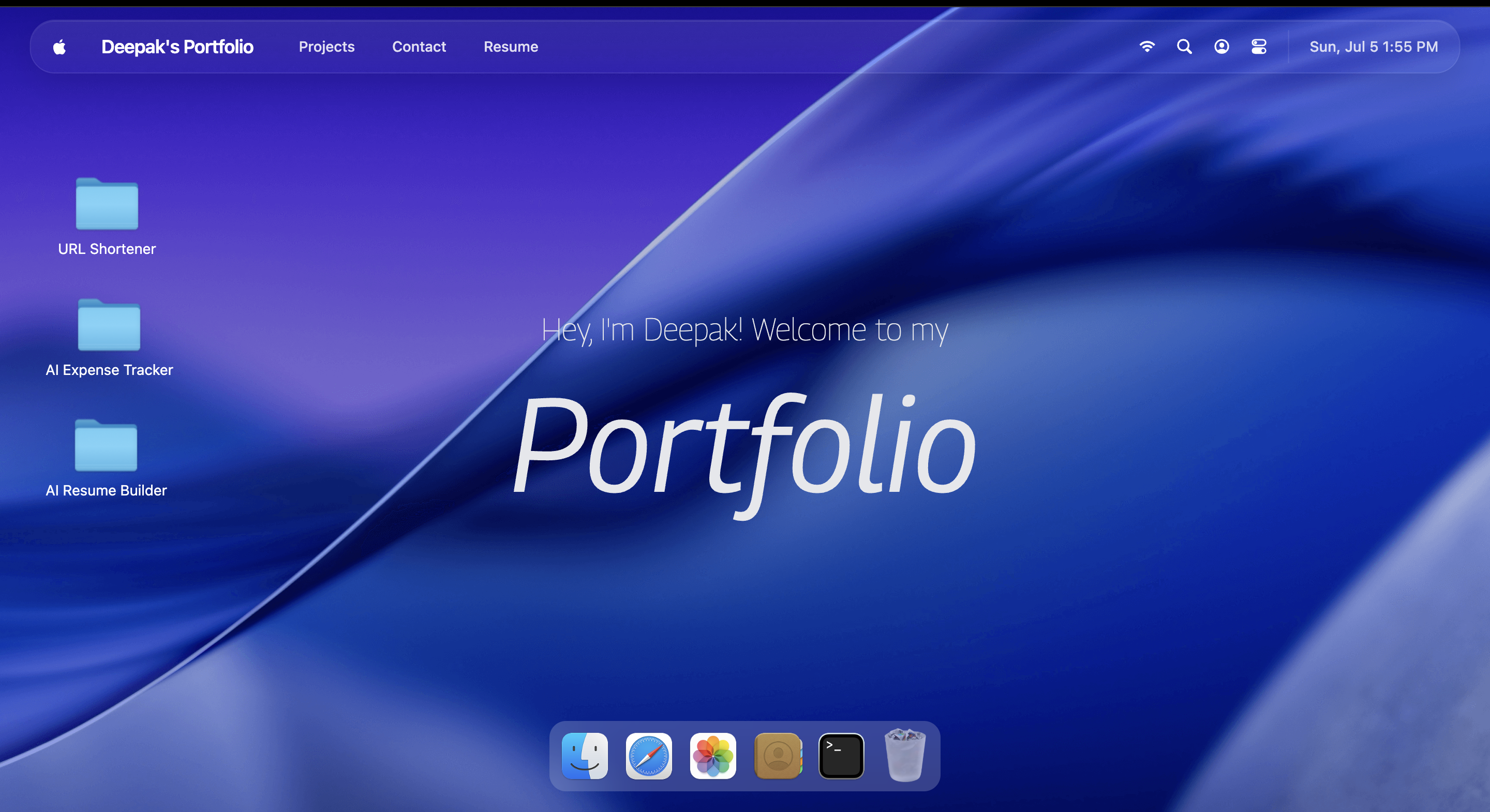The height and width of the screenshot is (812, 1490).
Task: Open the Trash in the dock
Action: [x=905, y=755]
